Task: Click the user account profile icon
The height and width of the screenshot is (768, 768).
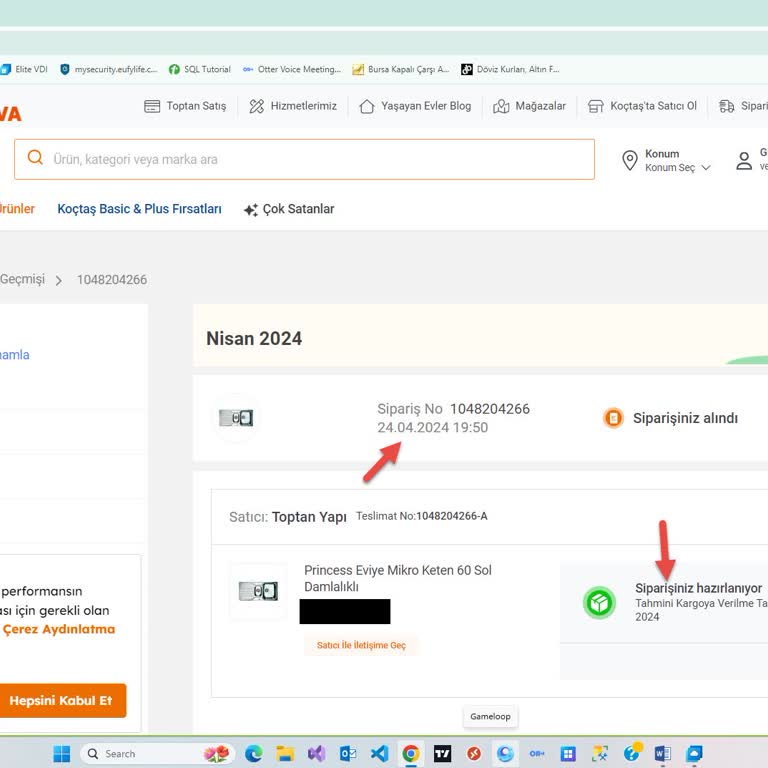Action: [x=744, y=161]
